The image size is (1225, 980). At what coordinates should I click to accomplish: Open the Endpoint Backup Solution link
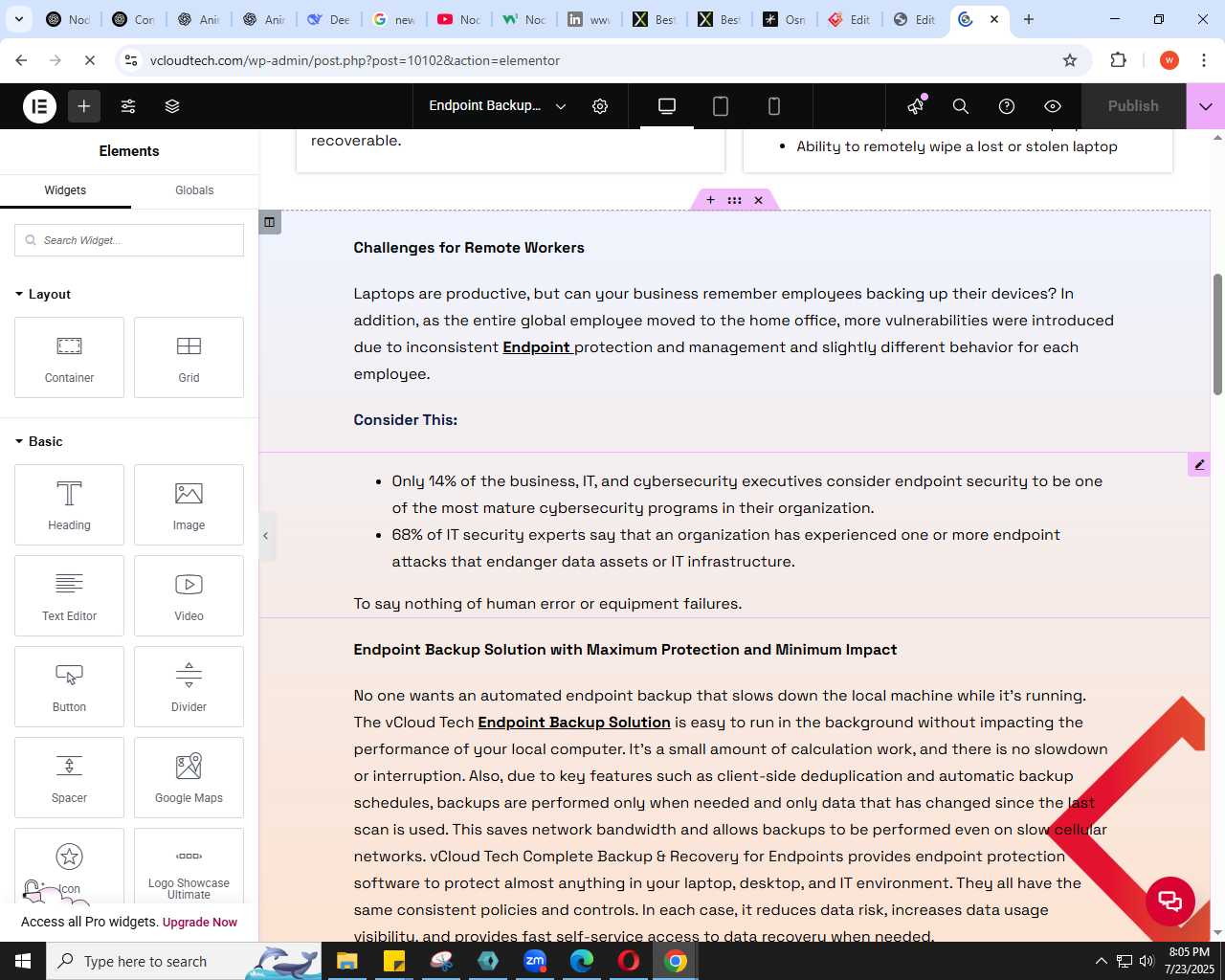[x=574, y=723]
